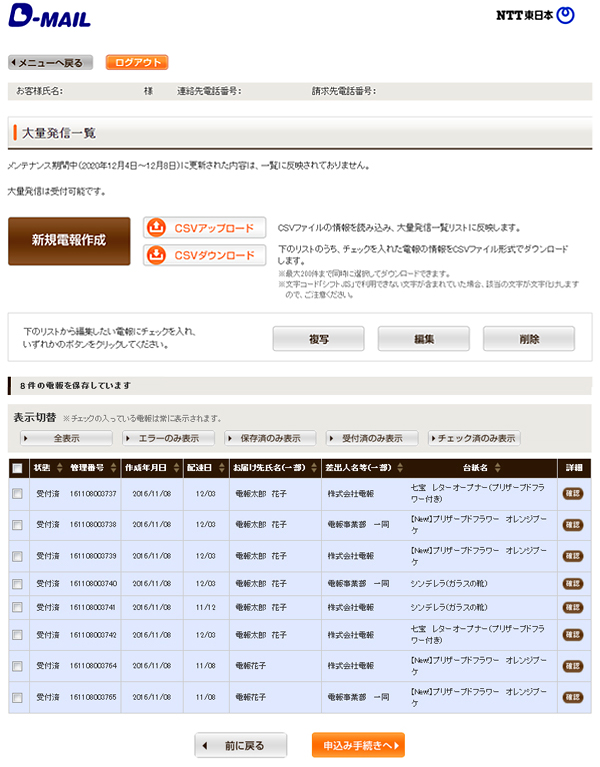
Task: Open 確認 details for row 161108003740
Action: 573,584
